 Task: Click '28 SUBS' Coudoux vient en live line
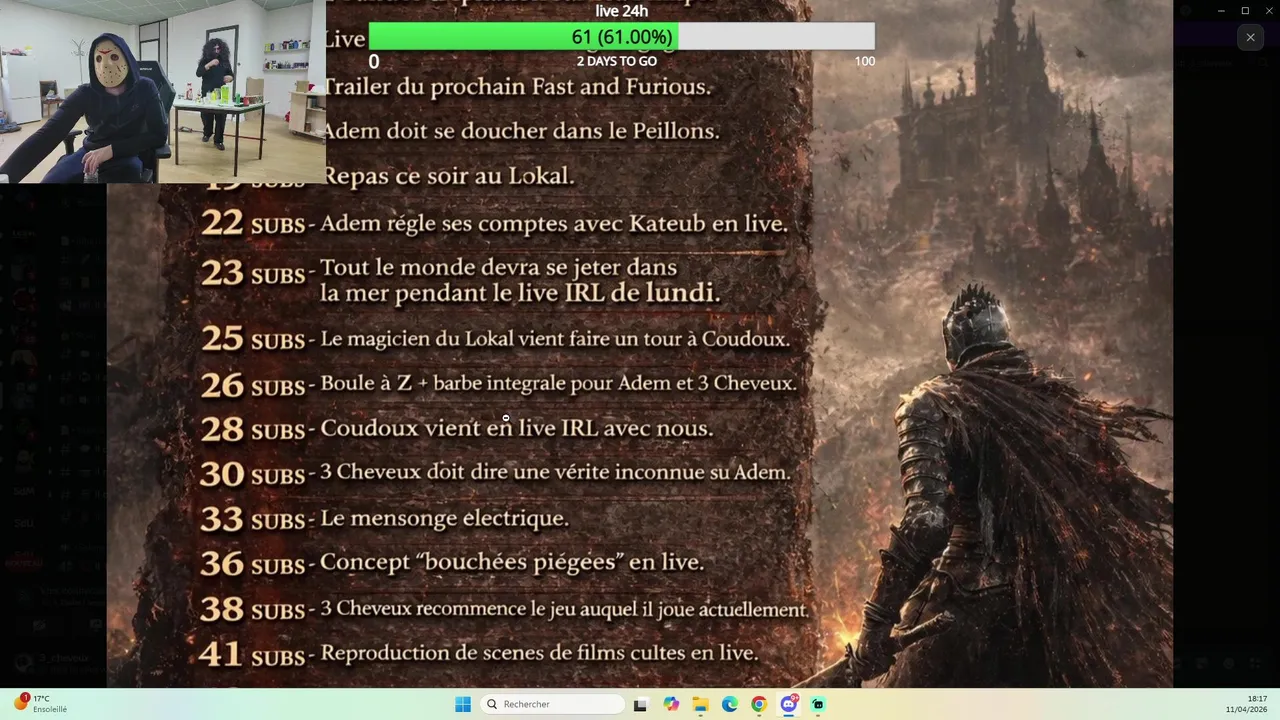(457, 429)
